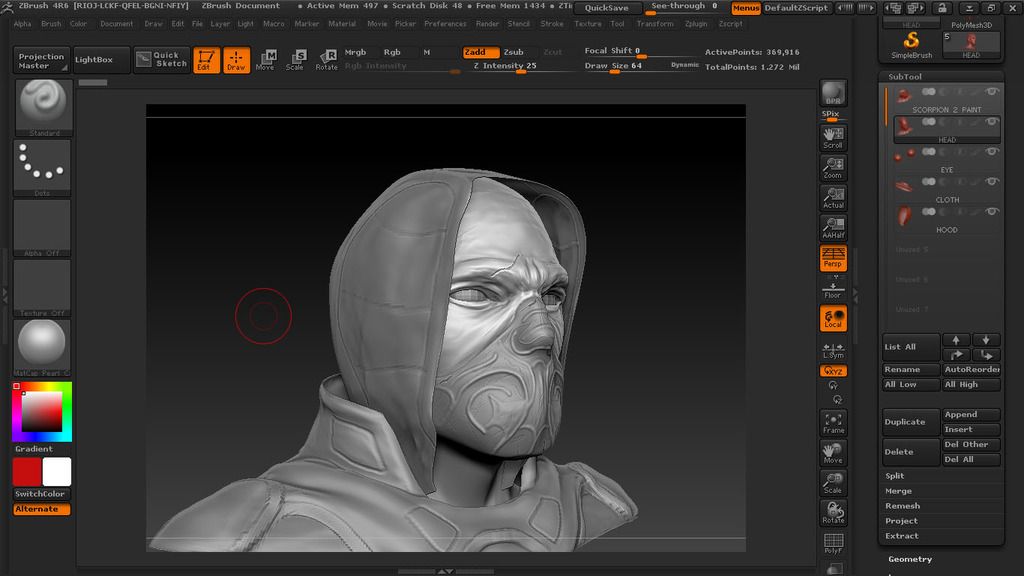Click the Scroll canvas navigation icon
The height and width of the screenshot is (576, 1024).
click(x=833, y=138)
